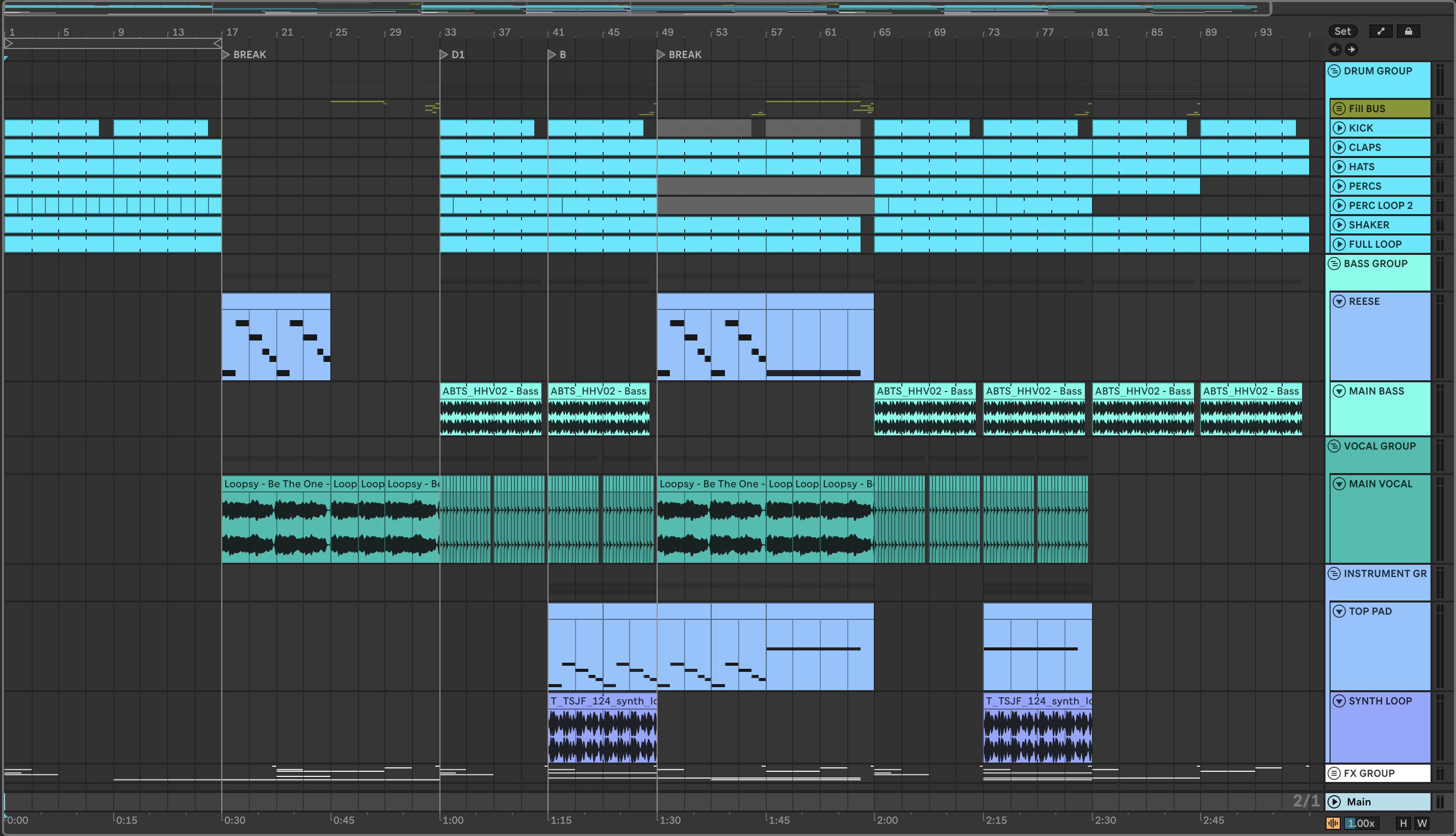Jump to next locator arrow
This screenshot has height=836, width=1456.
coord(1351,49)
